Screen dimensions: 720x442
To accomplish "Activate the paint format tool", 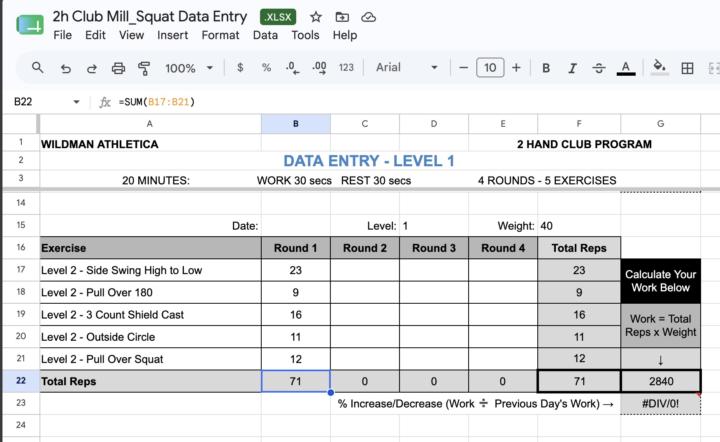I will coord(144,68).
